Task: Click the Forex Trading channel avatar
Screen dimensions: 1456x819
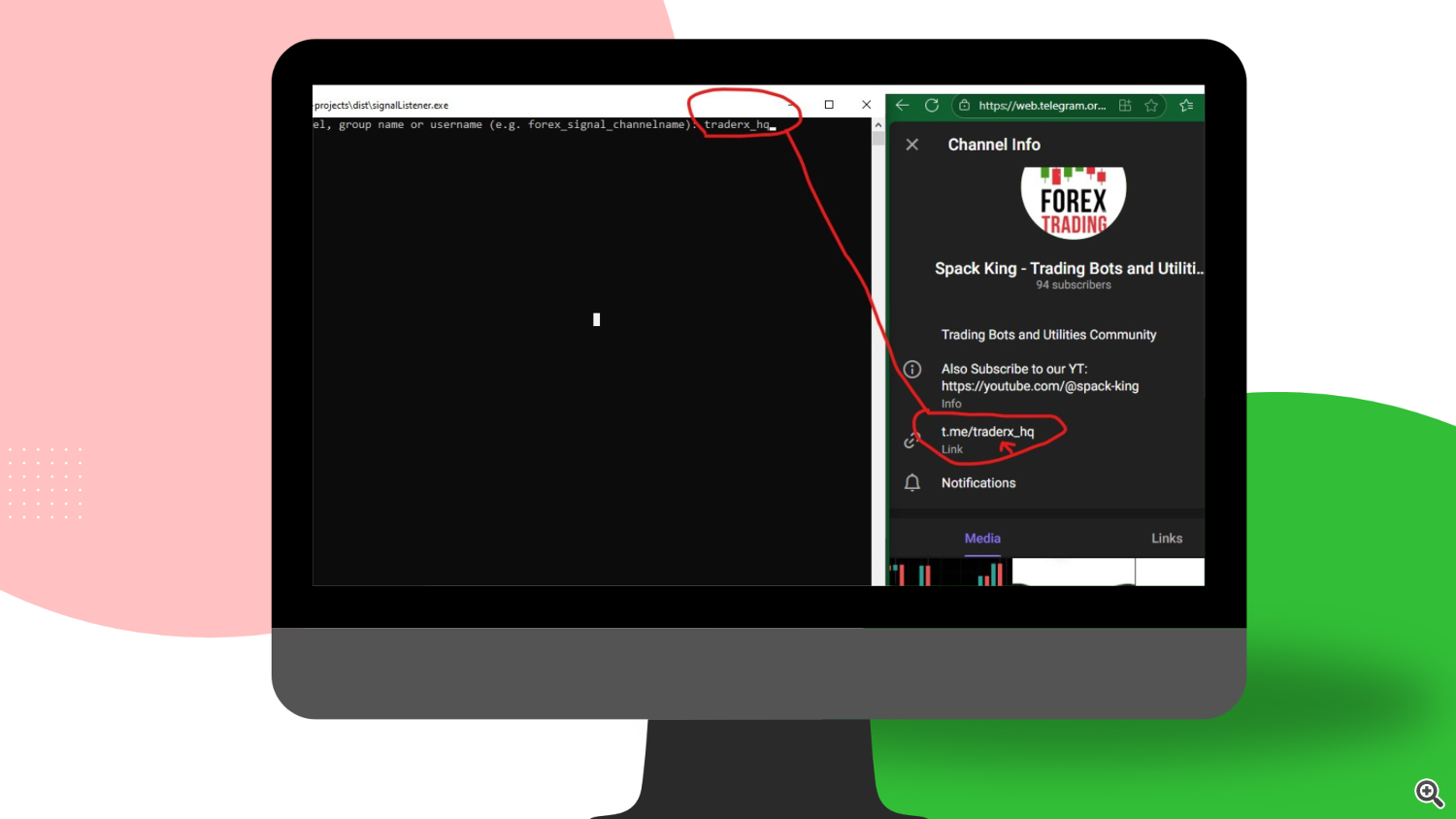Action: click(x=1074, y=202)
